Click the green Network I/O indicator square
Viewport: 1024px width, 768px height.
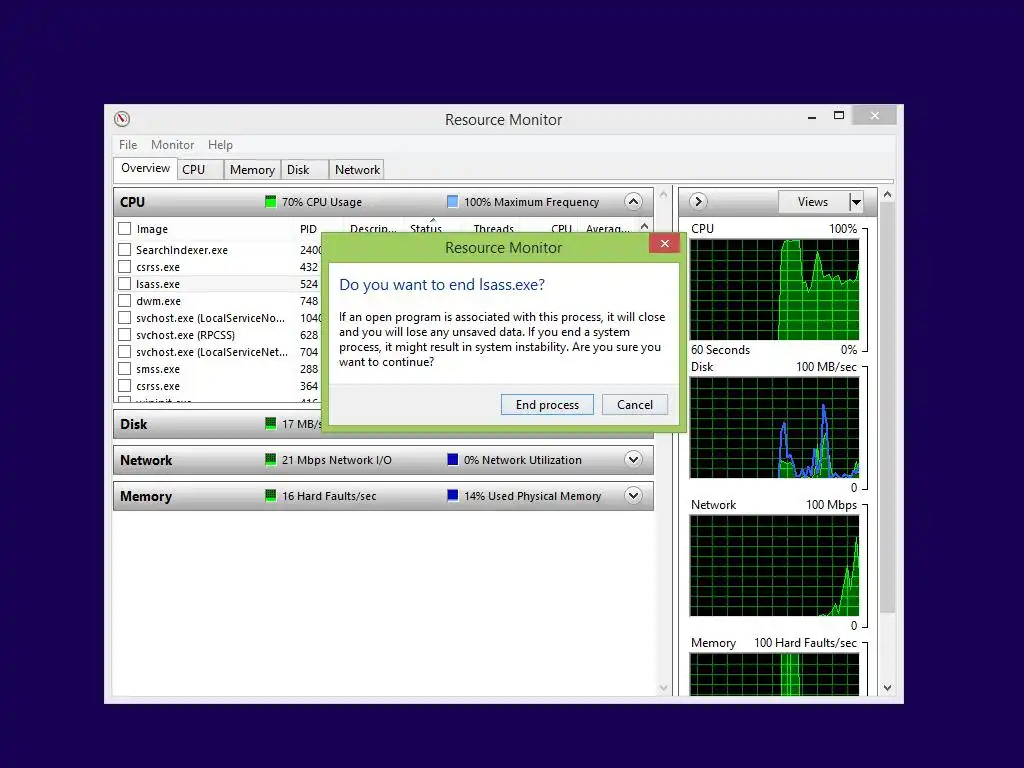coord(270,459)
